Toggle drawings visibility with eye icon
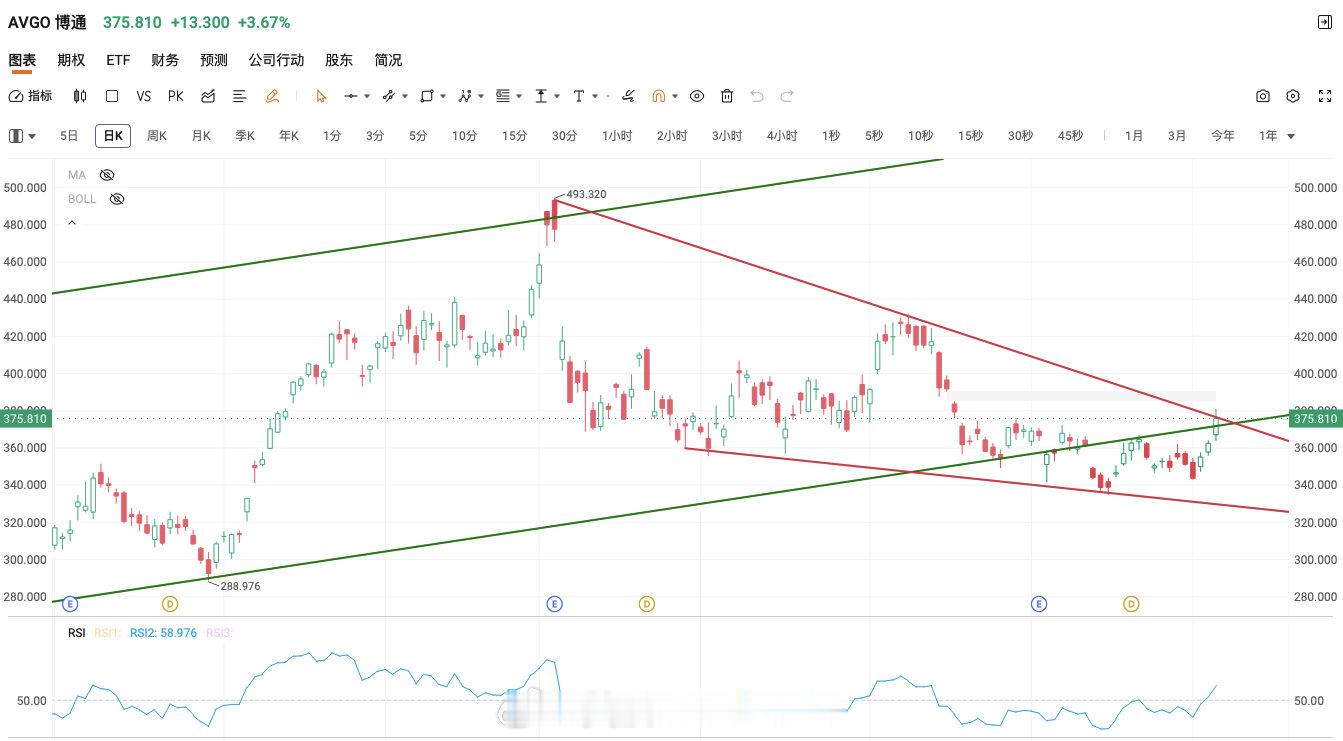 697,96
